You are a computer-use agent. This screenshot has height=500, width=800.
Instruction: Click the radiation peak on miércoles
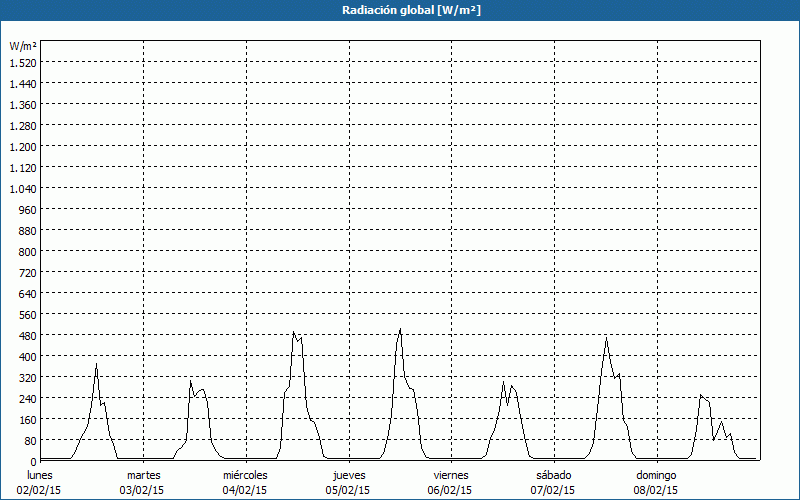pyautogui.click(x=293, y=333)
